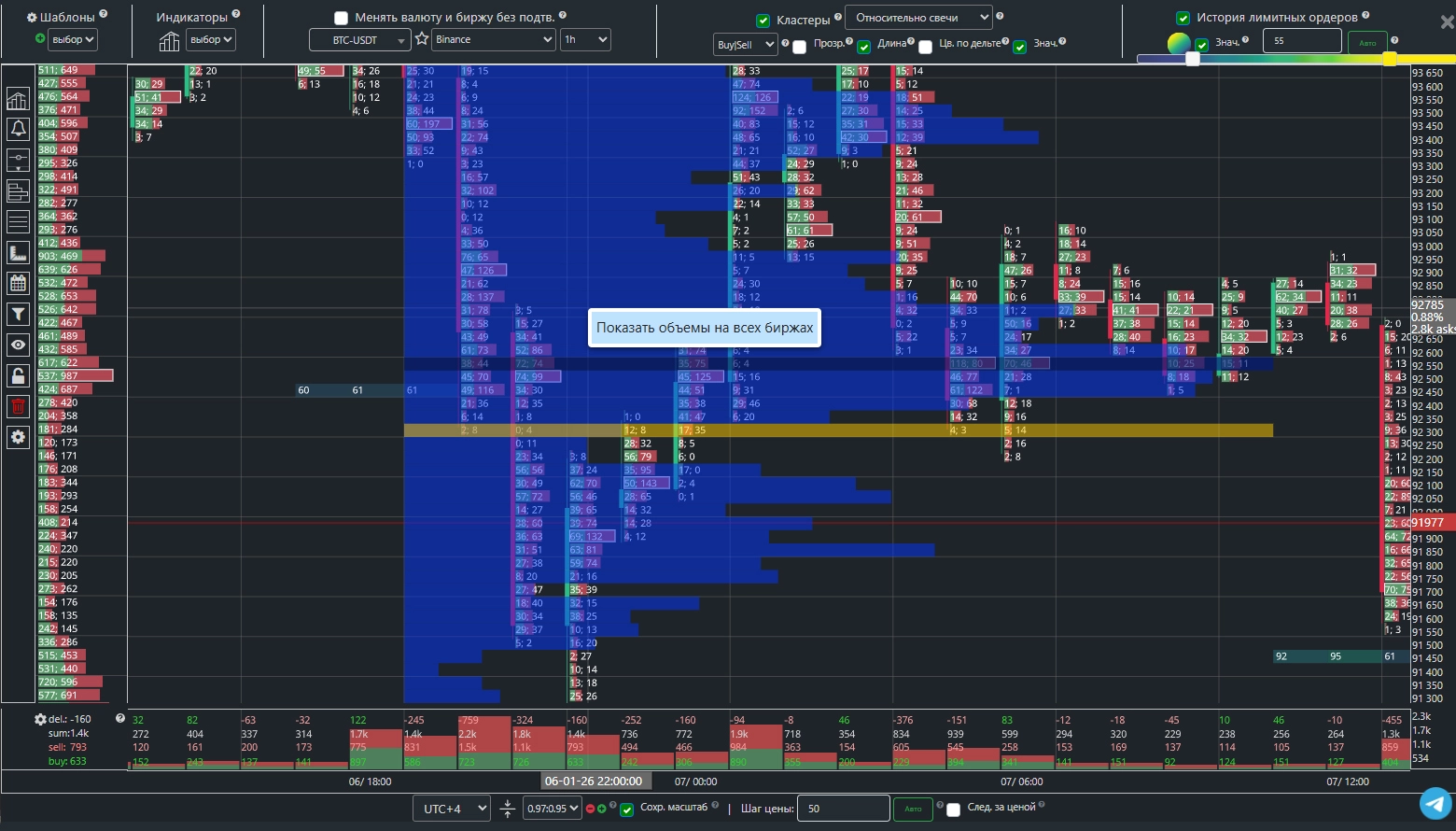Image resolution: width=1456 pixels, height=831 pixels.
Task: Open the UTC+4 timezone dropdown
Action: coord(452,809)
